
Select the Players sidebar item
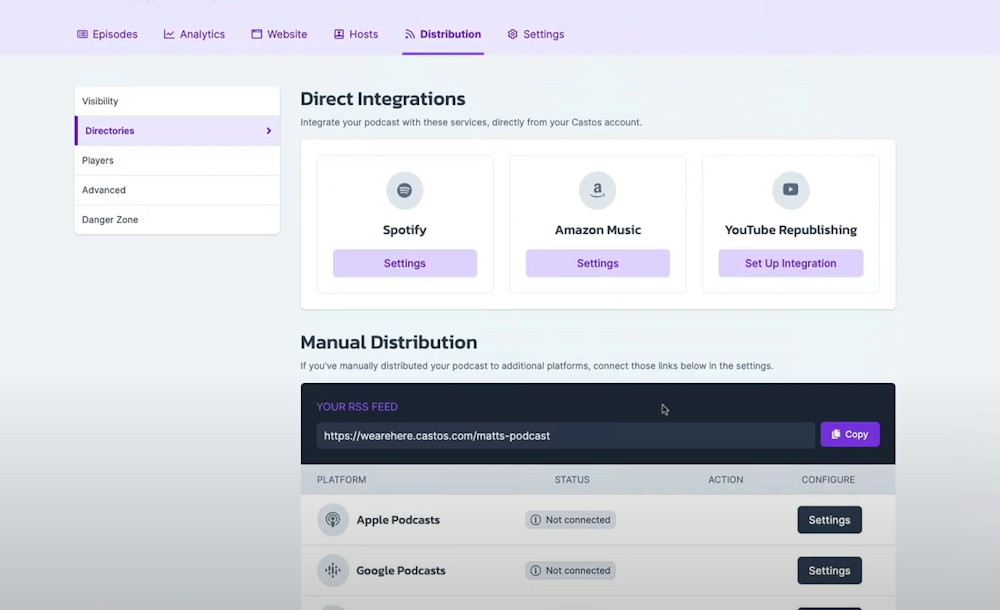click(97, 160)
